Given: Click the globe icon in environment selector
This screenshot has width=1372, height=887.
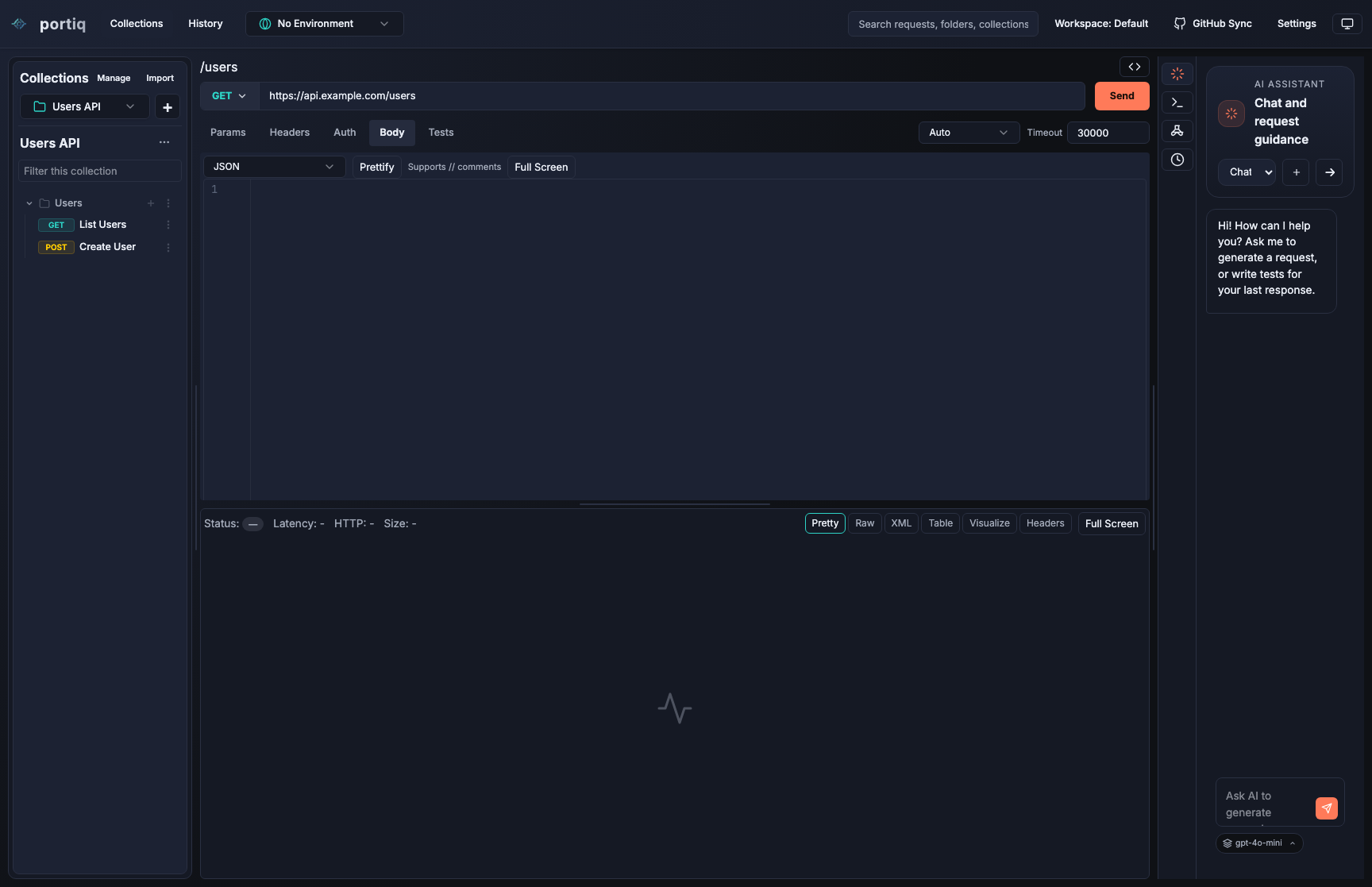Looking at the screenshot, I should 265,24.
